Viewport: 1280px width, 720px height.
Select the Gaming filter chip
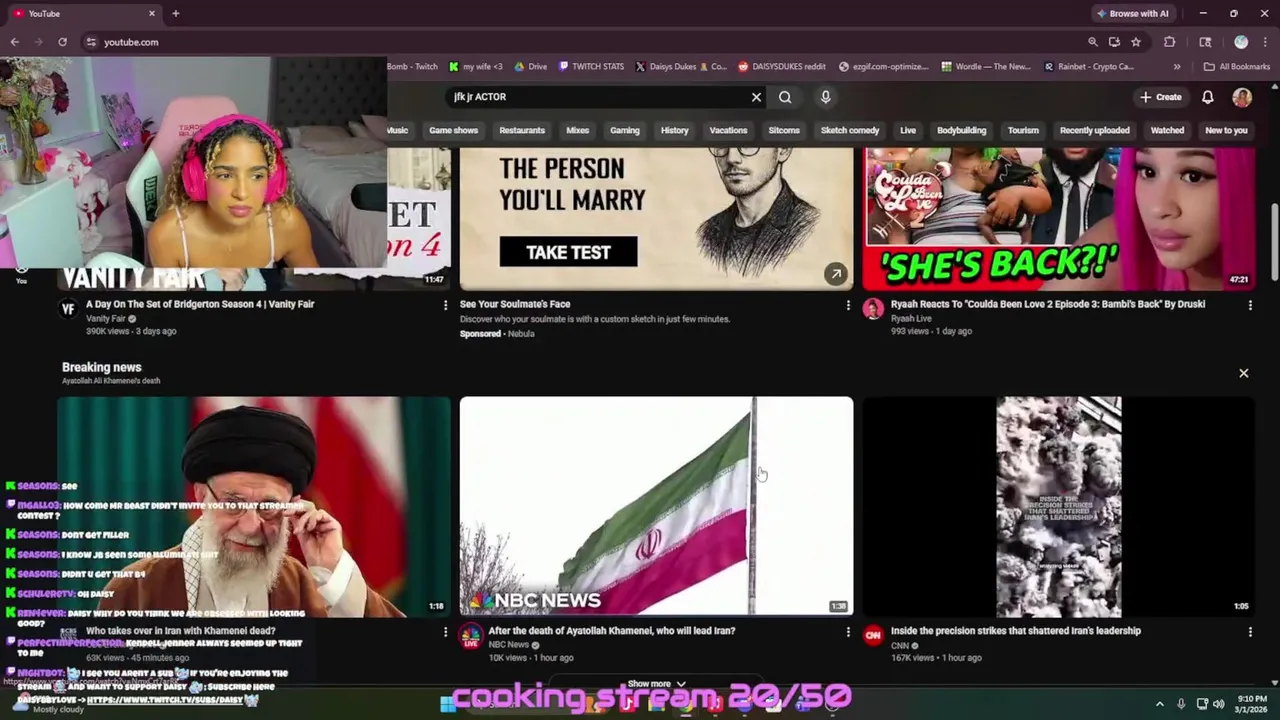(x=625, y=130)
